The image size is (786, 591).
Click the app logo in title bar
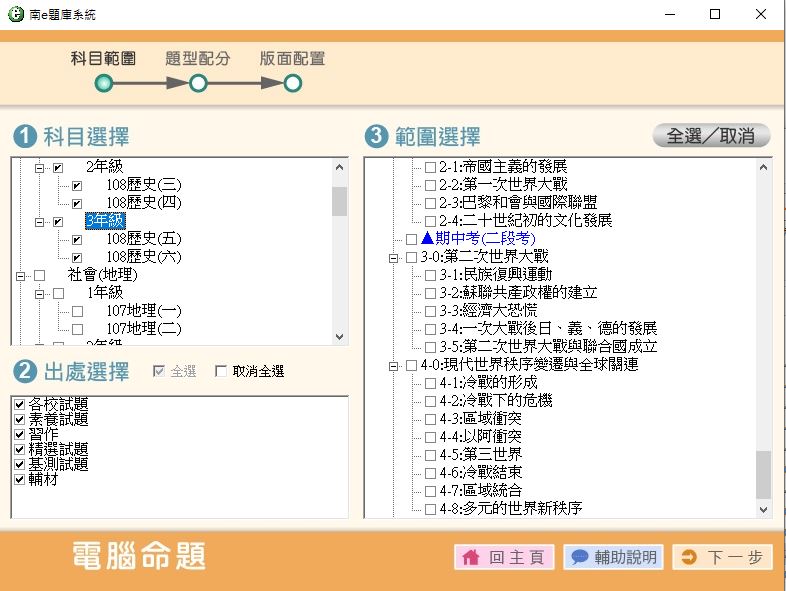click(x=15, y=15)
